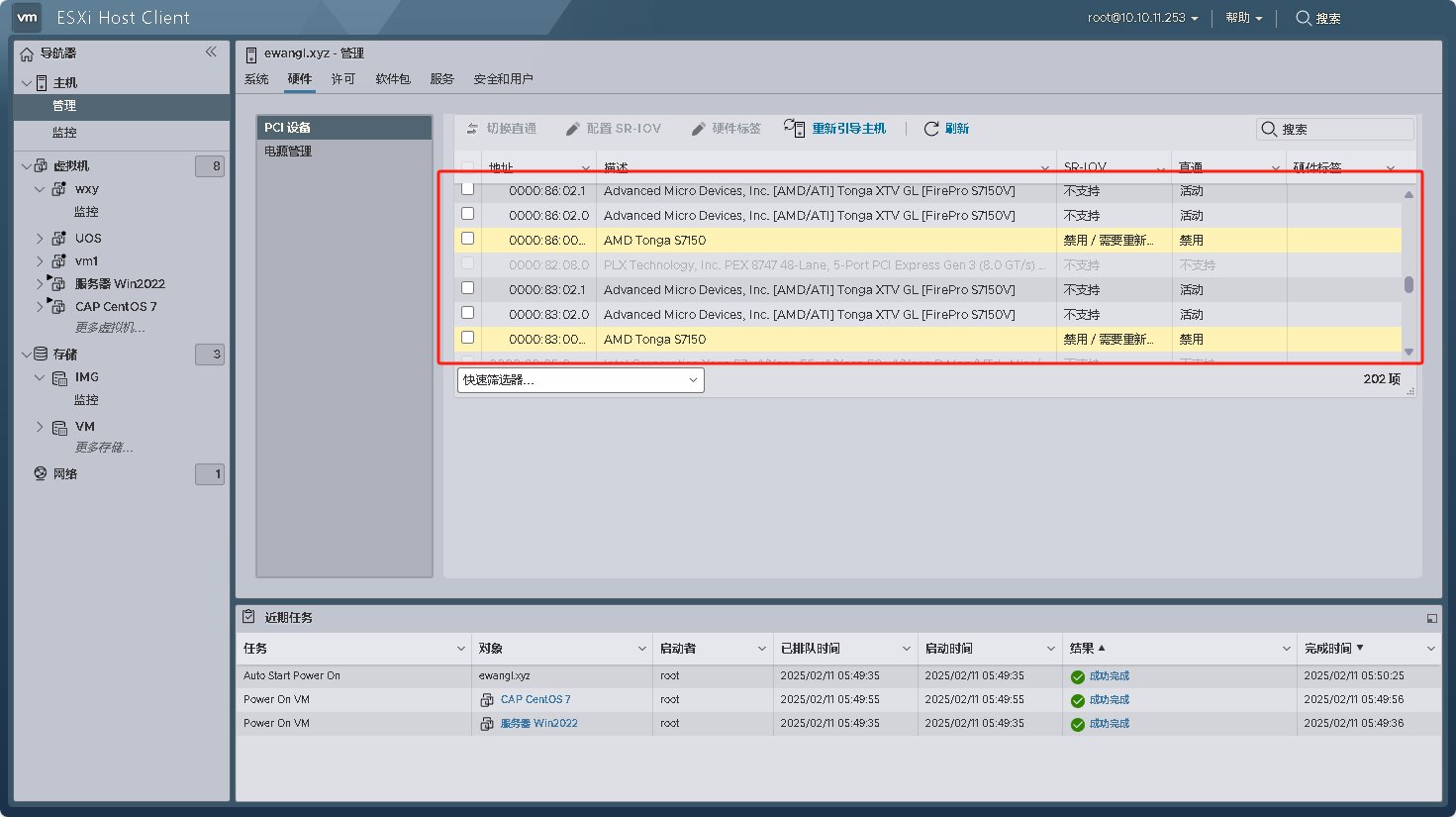Image resolution: width=1456 pixels, height=817 pixels.
Task: Click the Host server icon in navigator
Action: coord(42,83)
